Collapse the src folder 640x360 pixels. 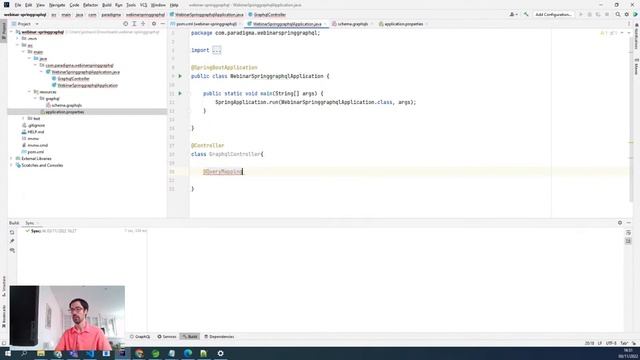click(18, 45)
